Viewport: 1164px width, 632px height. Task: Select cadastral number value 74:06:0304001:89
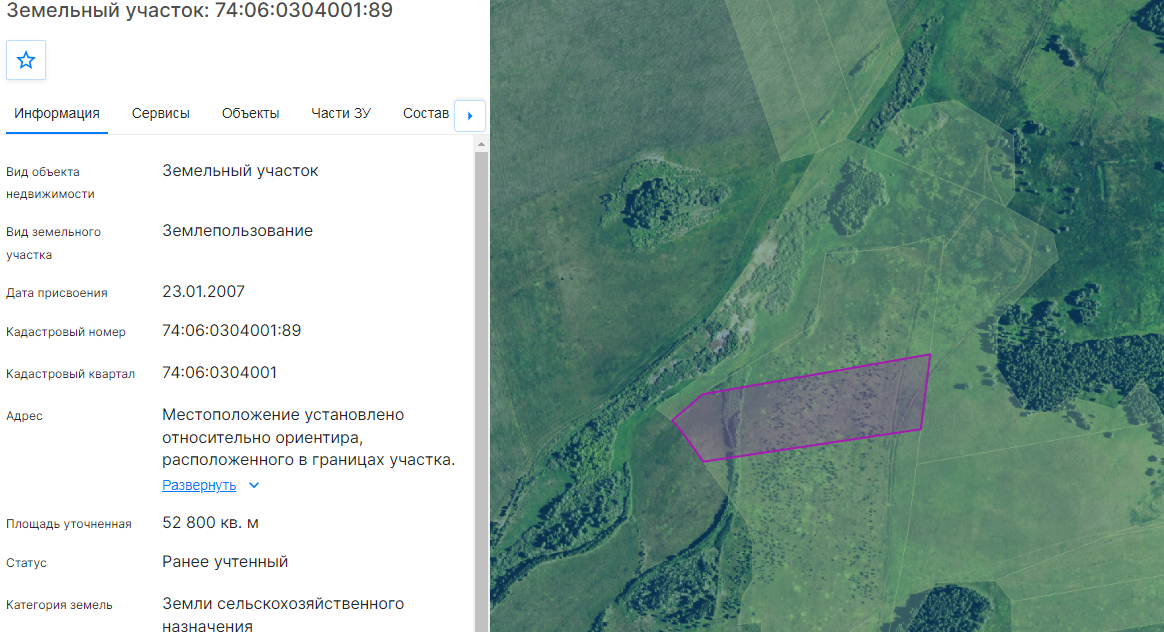232,330
